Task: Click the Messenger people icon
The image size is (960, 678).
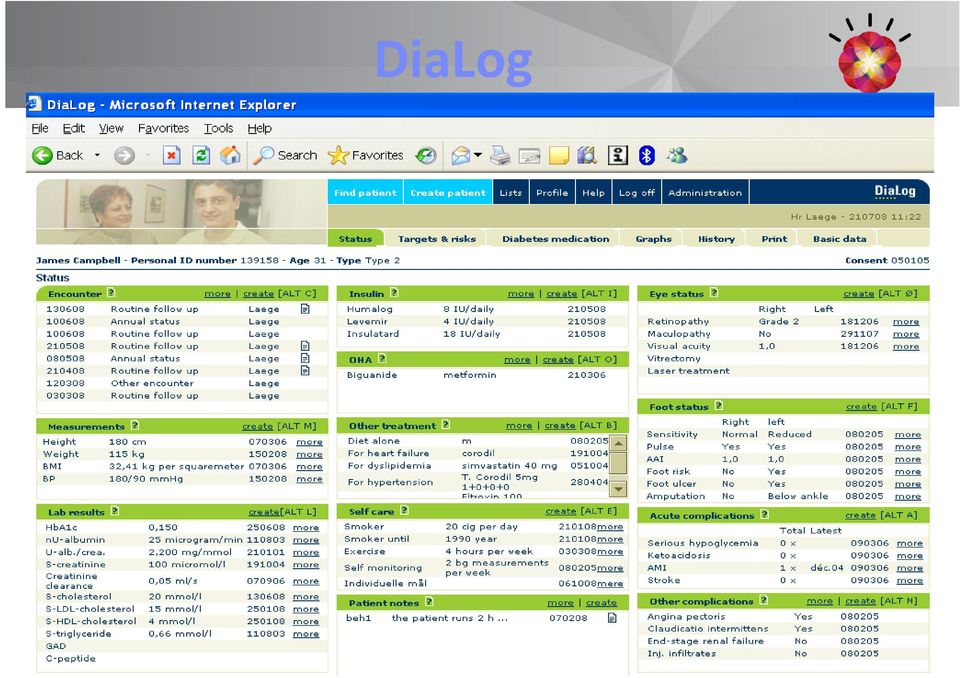Action: 677,156
